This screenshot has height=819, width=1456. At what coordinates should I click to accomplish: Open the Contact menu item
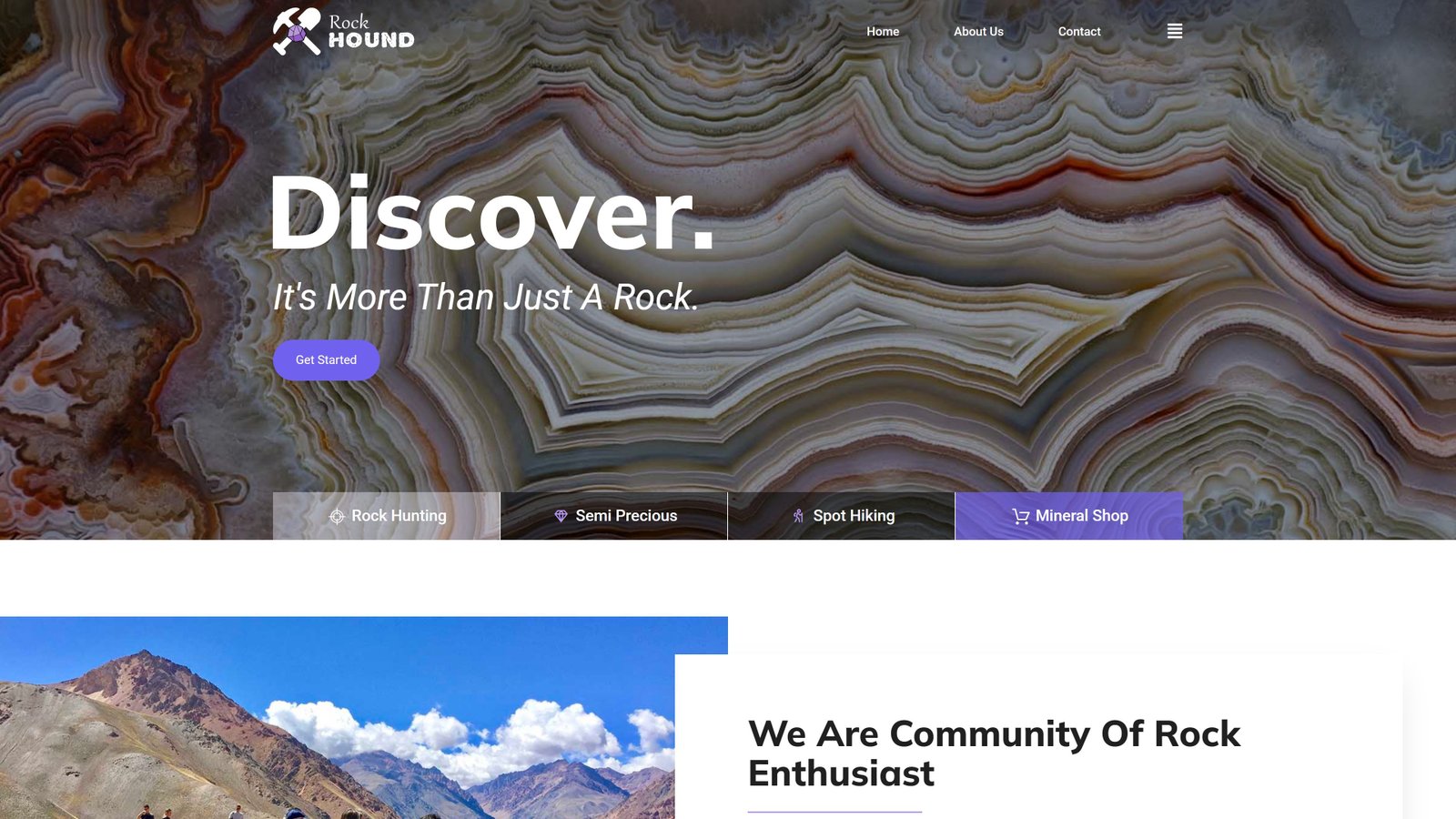tap(1079, 31)
